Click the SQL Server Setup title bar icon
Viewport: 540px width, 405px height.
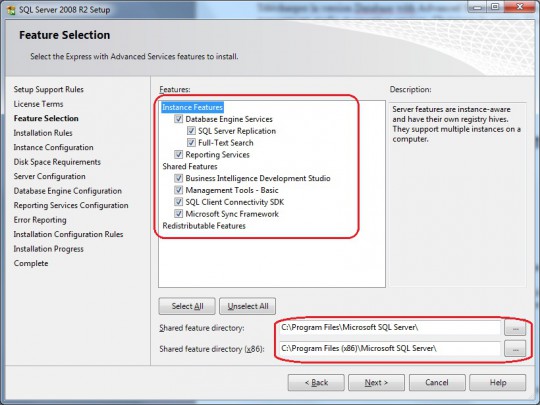pyautogui.click(x=11, y=10)
